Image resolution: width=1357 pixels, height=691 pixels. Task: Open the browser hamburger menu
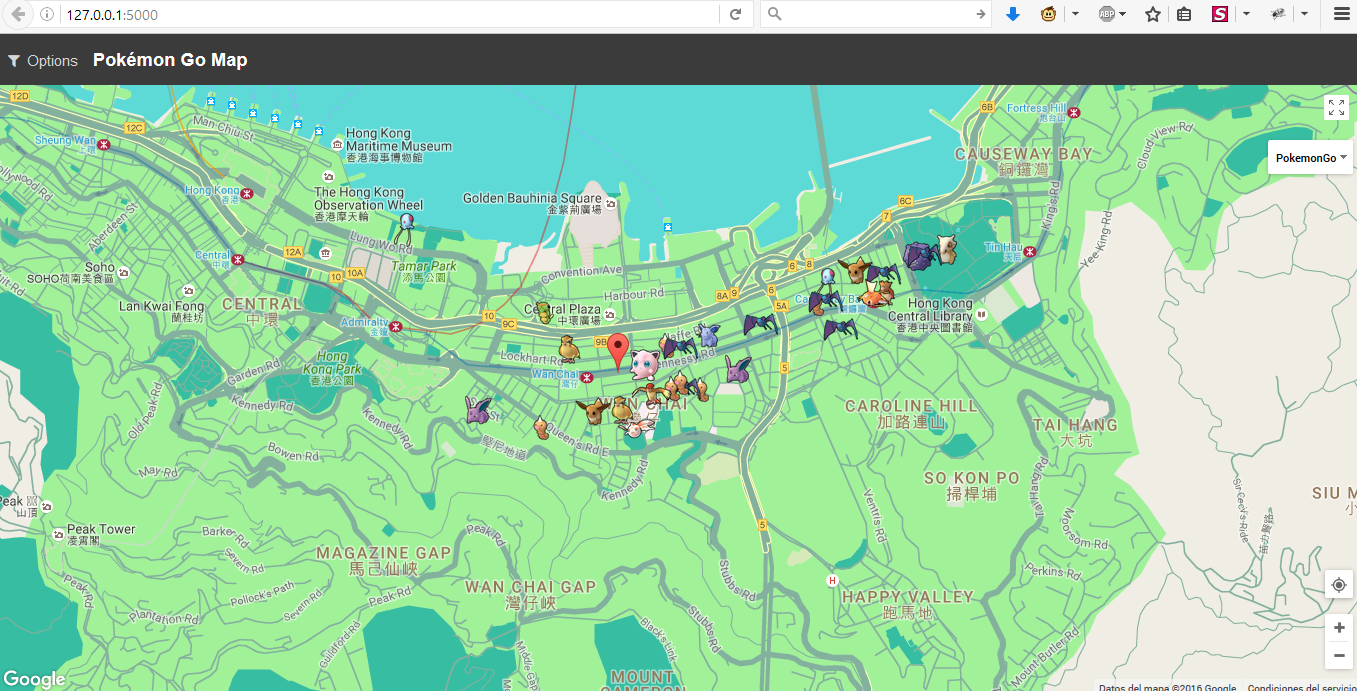pos(1341,15)
